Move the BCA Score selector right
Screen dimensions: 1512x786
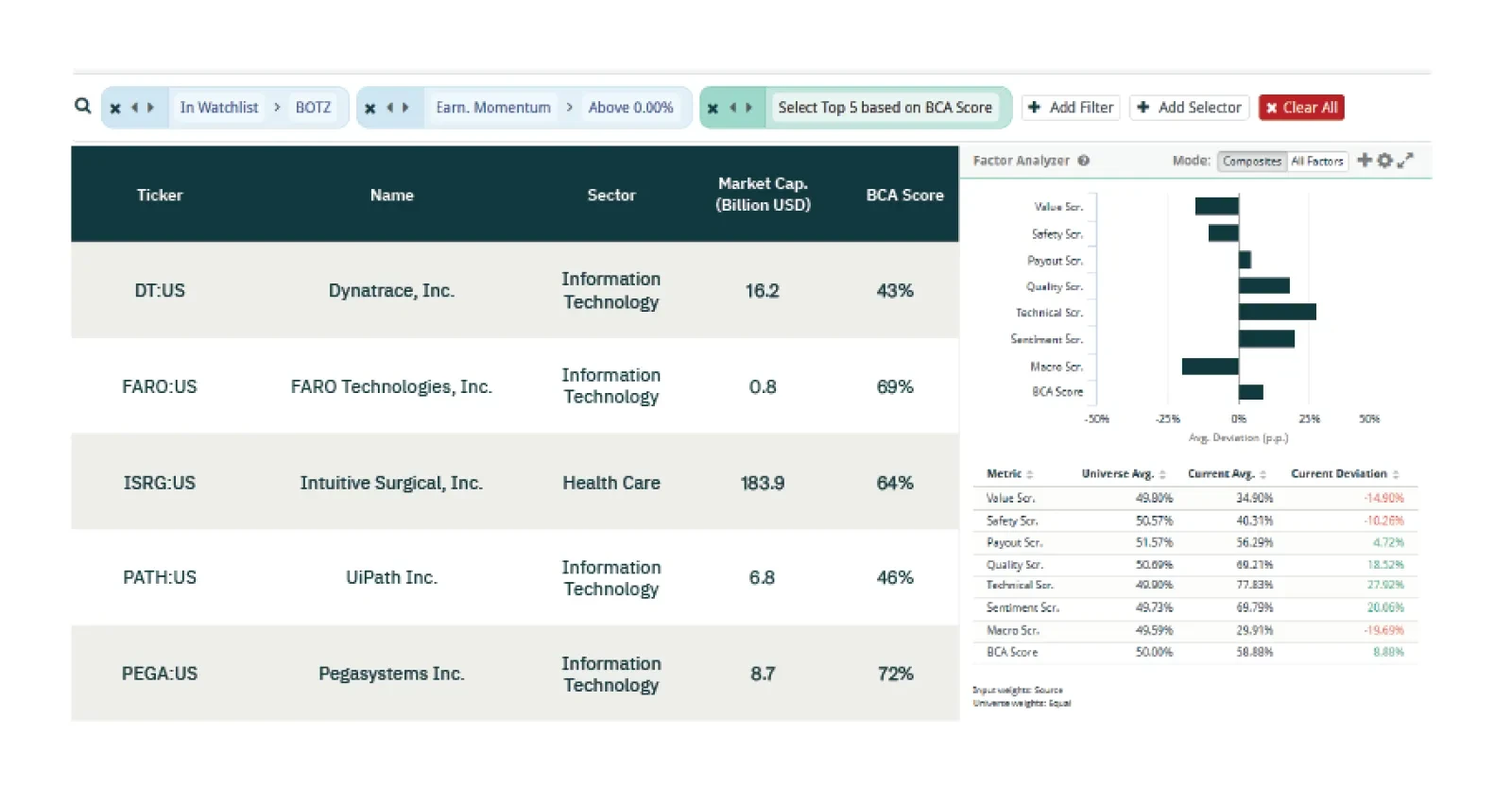(748, 108)
